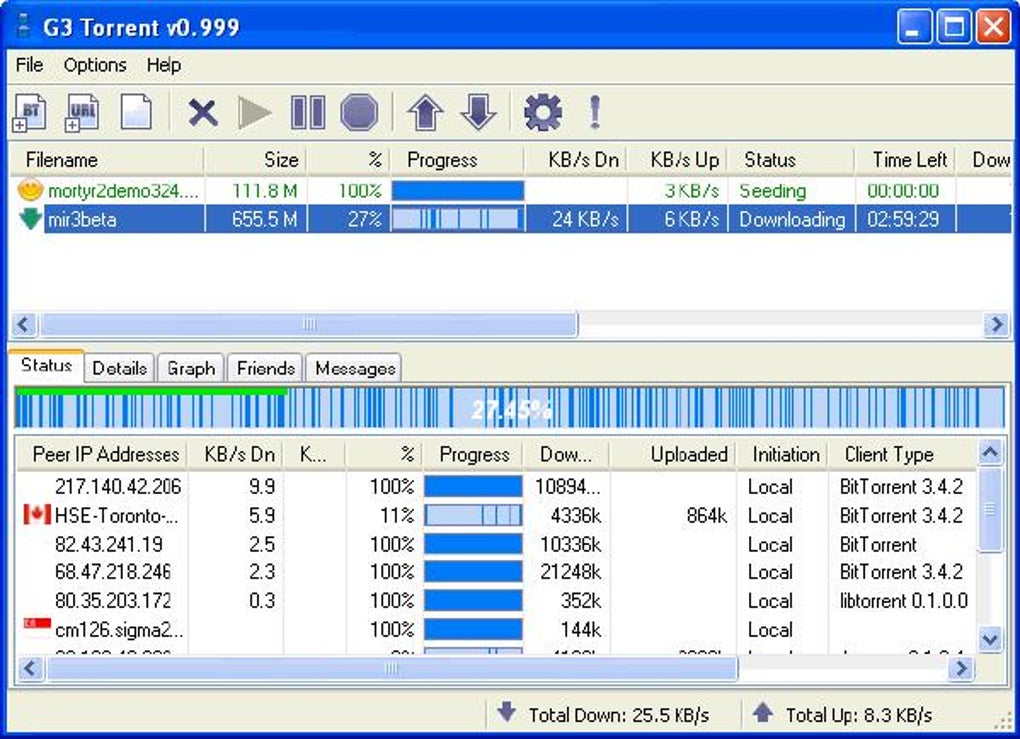Remove torrent with the X icon

click(203, 113)
